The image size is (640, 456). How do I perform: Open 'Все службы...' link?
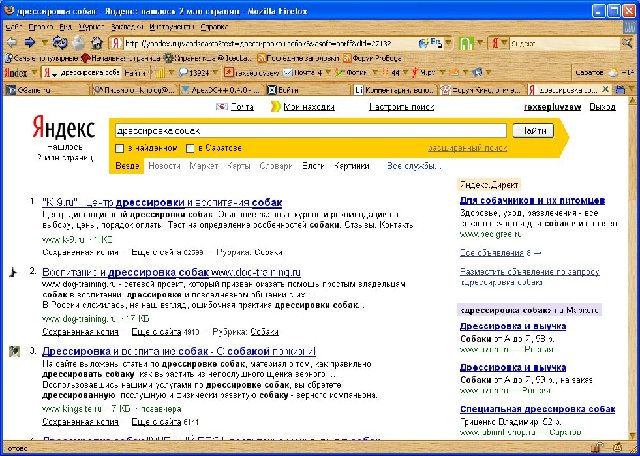pyautogui.click(x=414, y=166)
